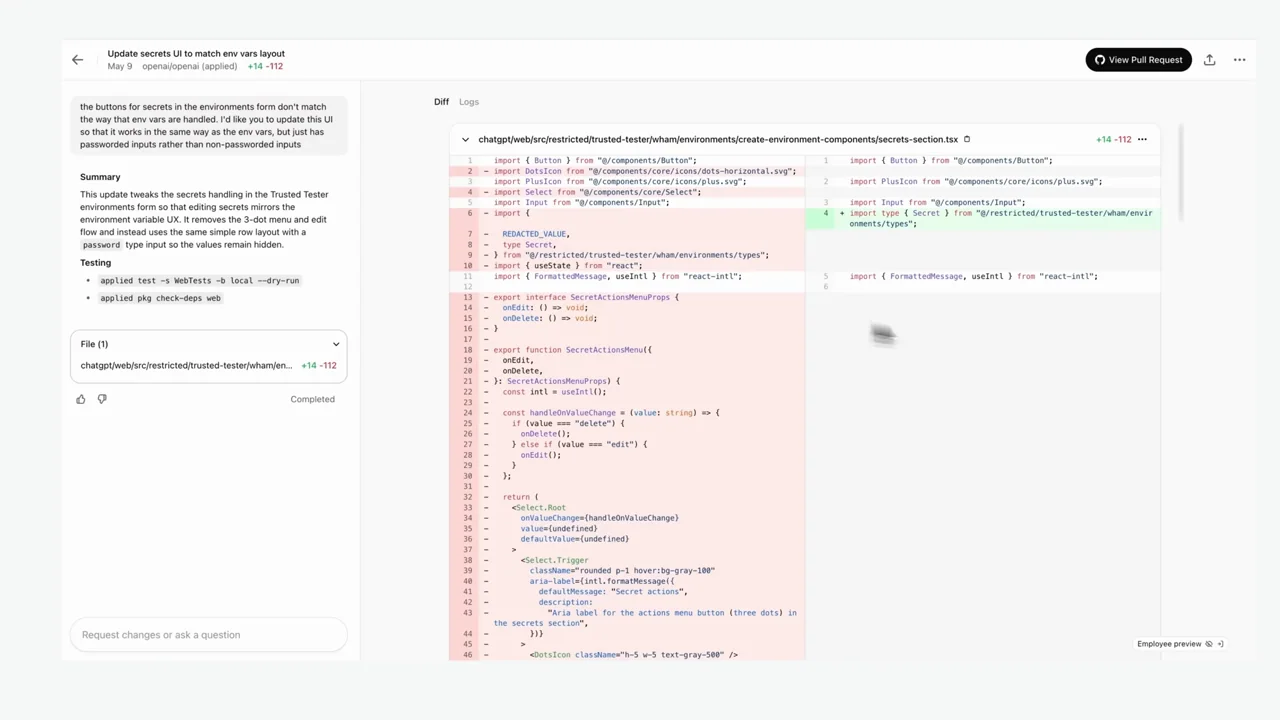
Task: Click the Testing heading
Action: [x=95, y=263]
